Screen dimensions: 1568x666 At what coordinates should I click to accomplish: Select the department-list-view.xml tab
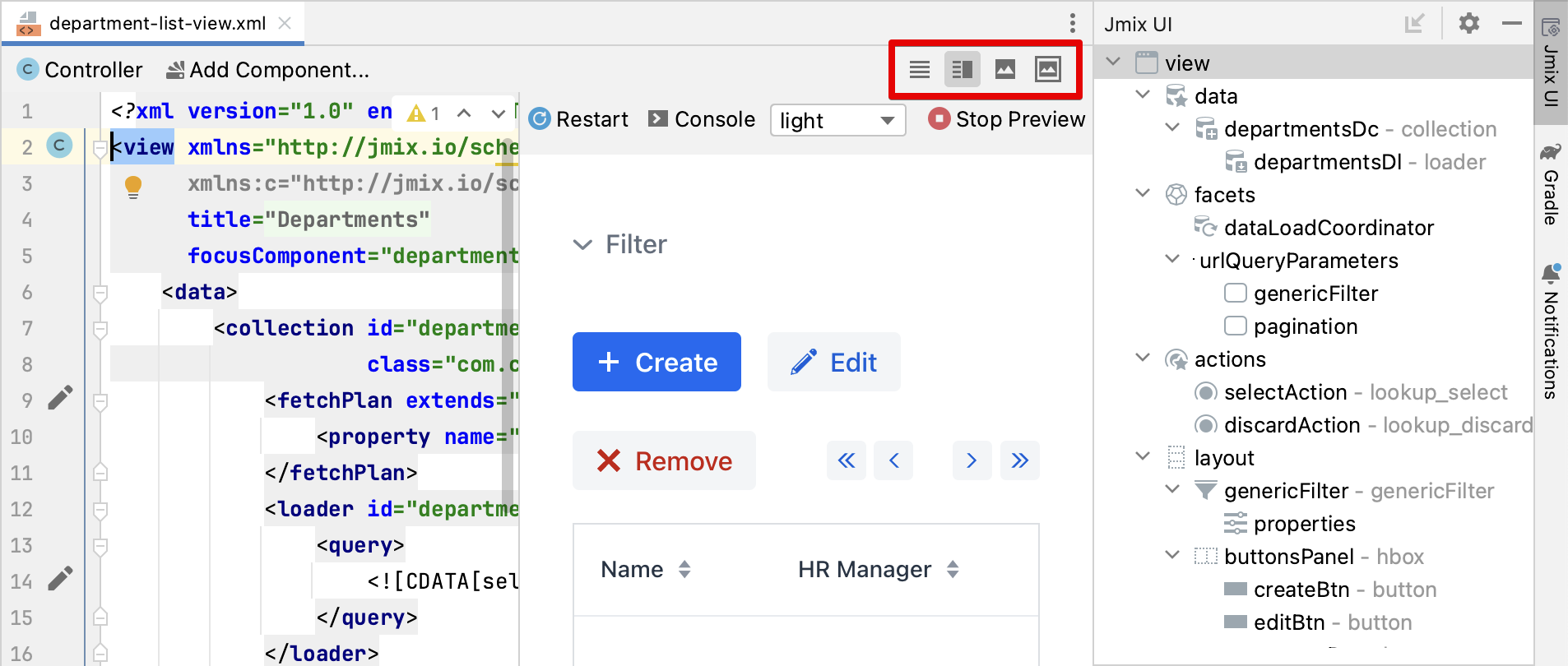pyautogui.click(x=156, y=23)
